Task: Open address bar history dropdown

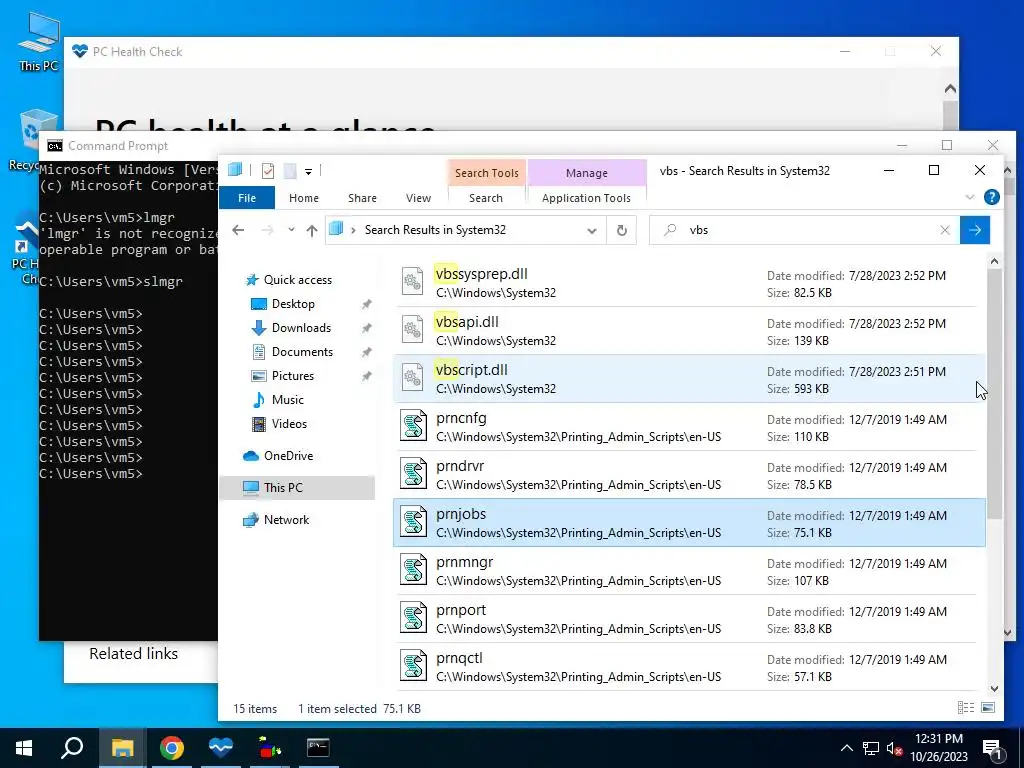Action: (x=592, y=231)
